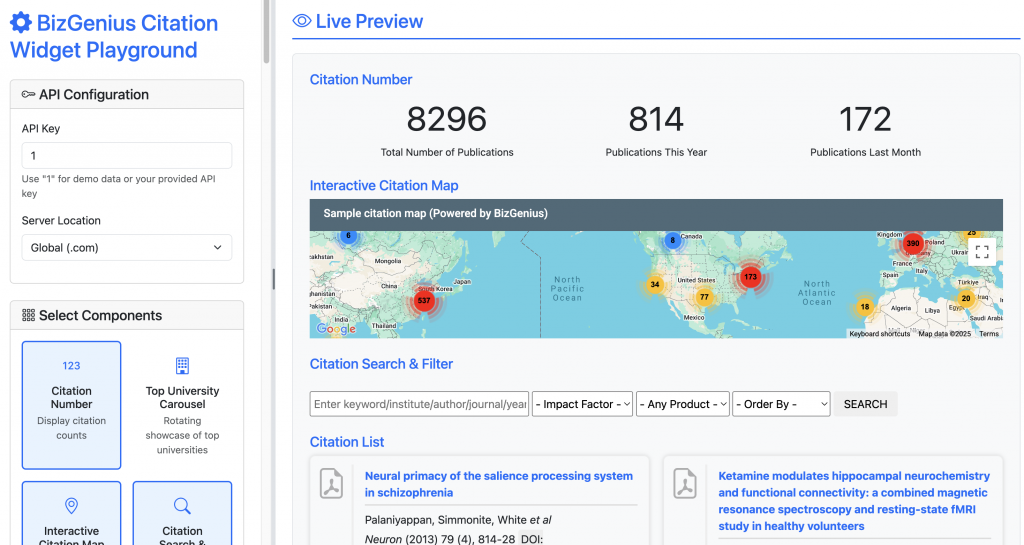Click the eye icon beside Live Preview
The width and height of the screenshot is (1024, 545).
[302, 22]
